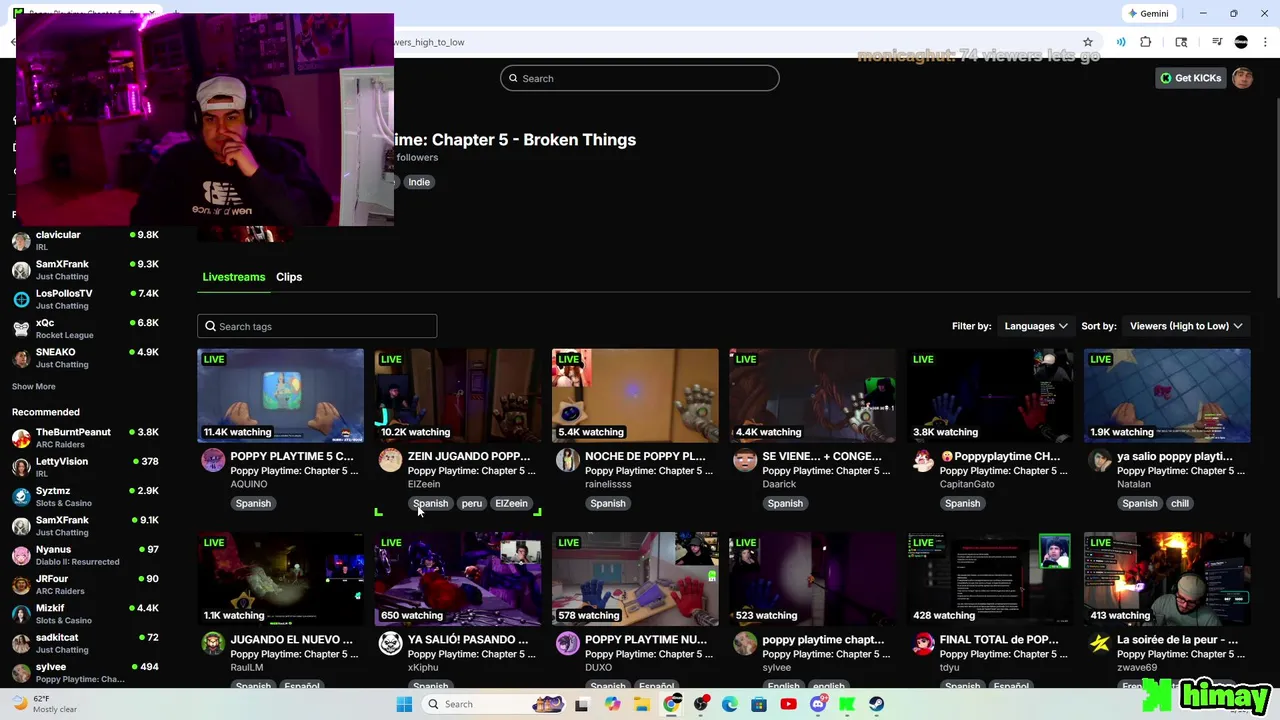The image size is (1280, 720).
Task: Expand the Show more following list
Action: pos(34,386)
